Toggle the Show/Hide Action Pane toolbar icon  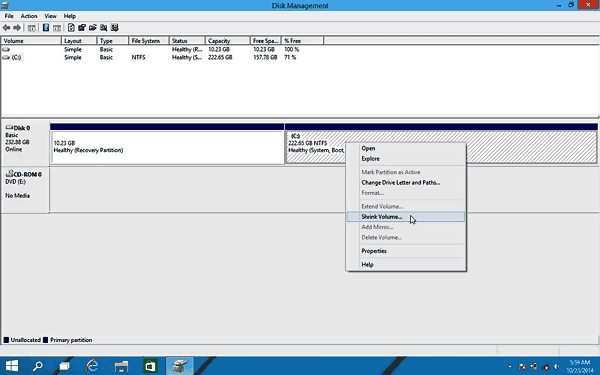[57, 28]
